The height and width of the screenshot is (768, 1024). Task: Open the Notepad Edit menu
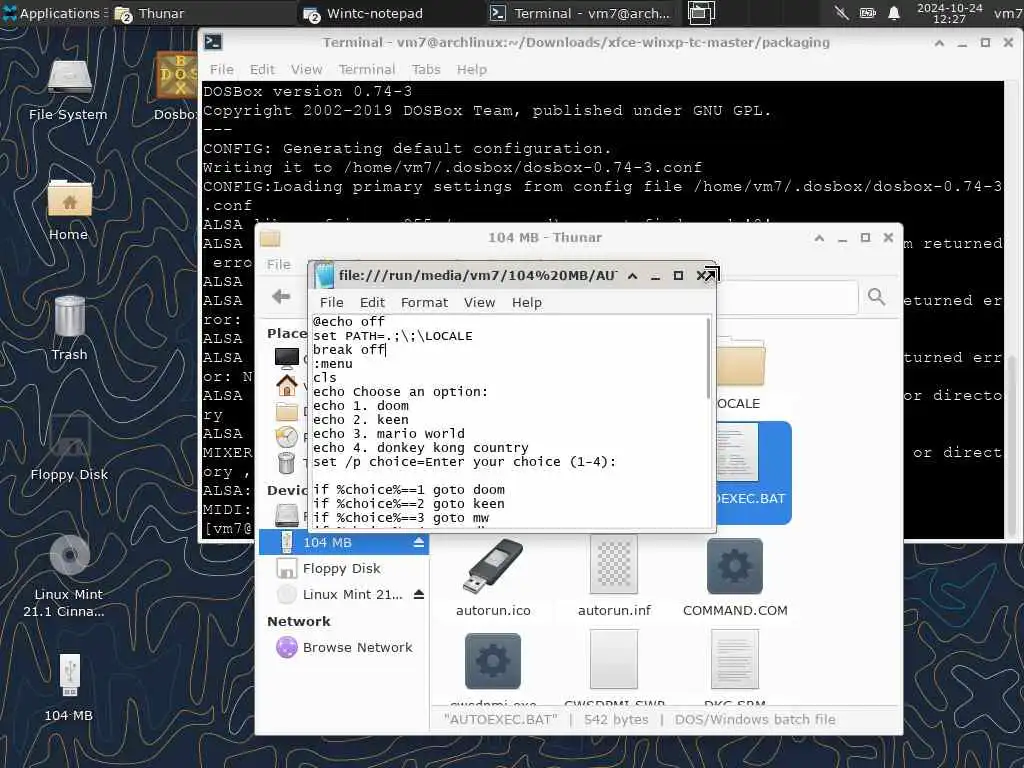click(372, 302)
